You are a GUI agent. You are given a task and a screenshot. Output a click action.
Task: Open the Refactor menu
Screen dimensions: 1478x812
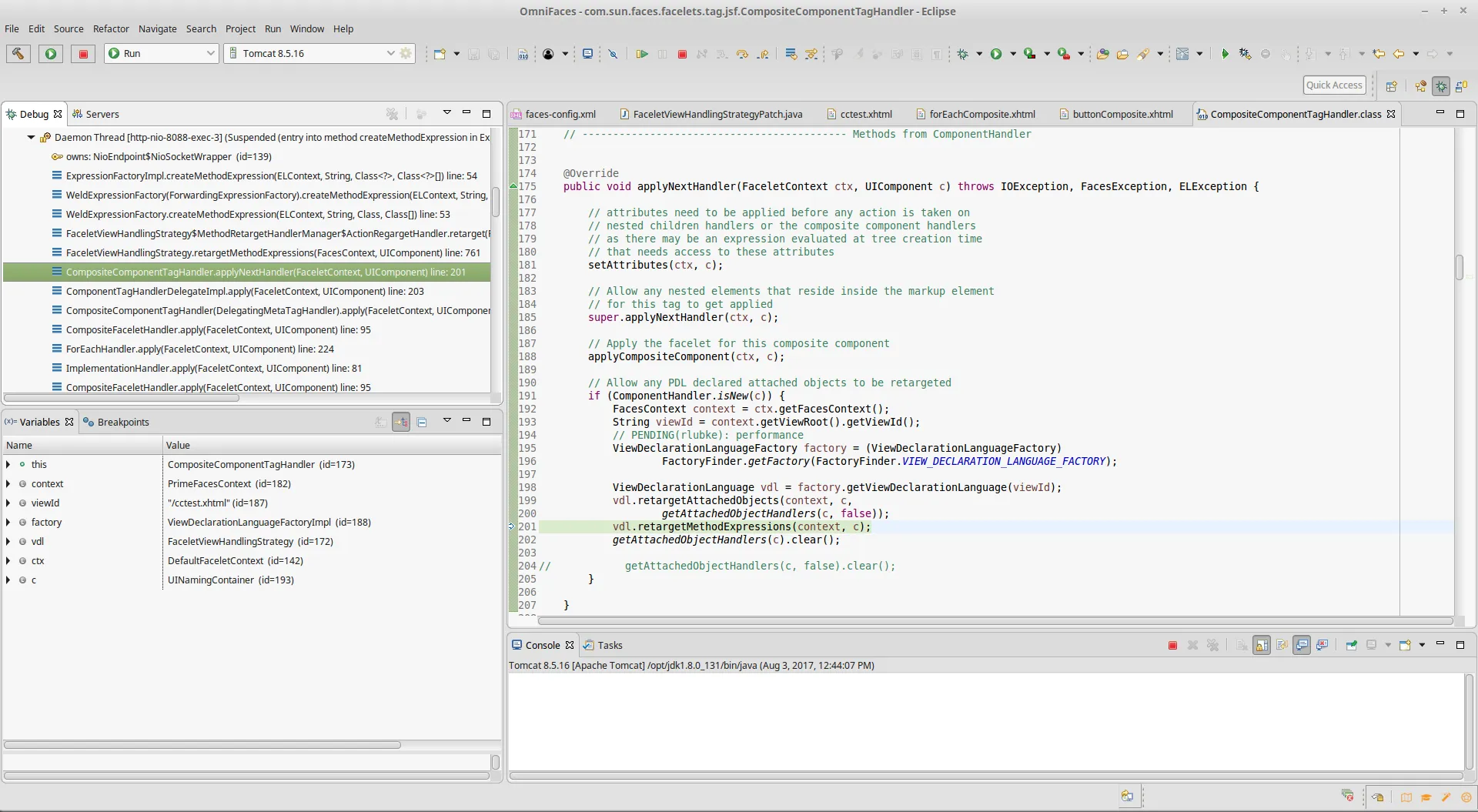pos(111,28)
